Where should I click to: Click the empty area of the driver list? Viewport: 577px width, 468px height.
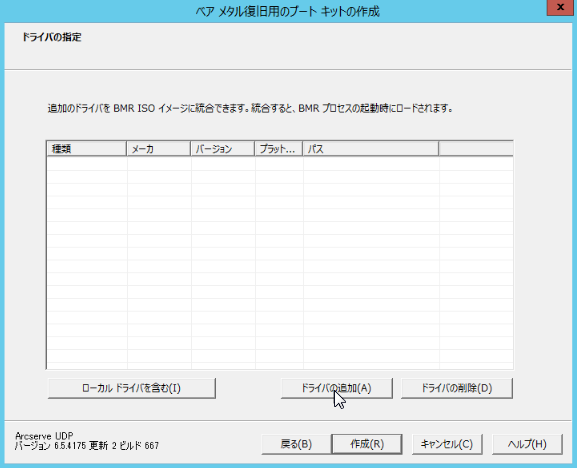click(280, 263)
